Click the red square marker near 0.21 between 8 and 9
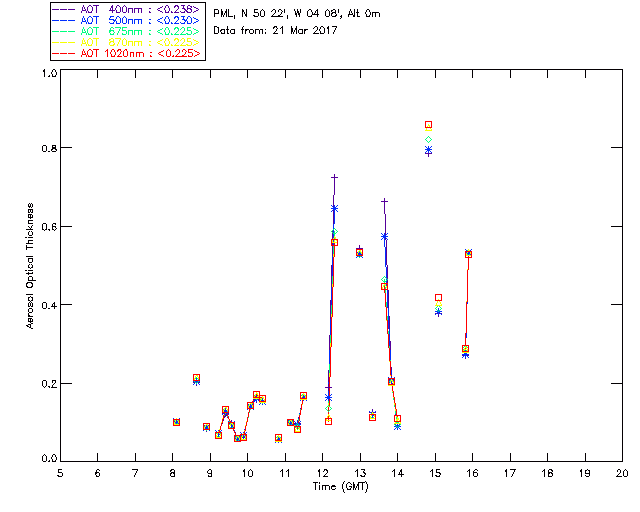Image resolution: width=640 pixels, height=512 pixels. (x=196, y=378)
